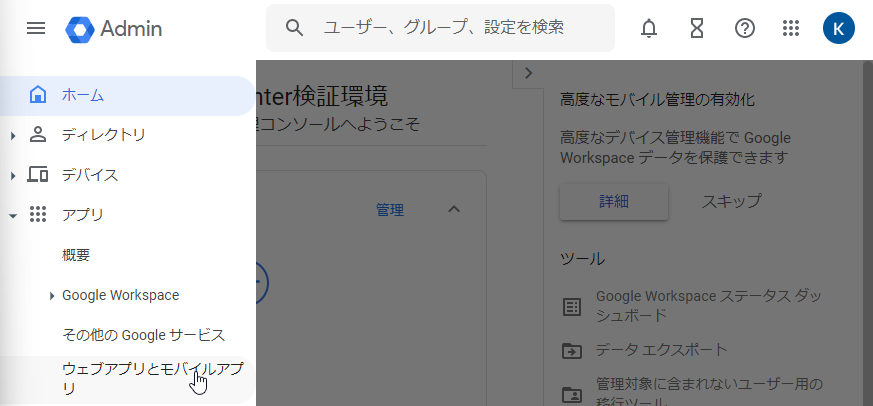Open notifications bell

click(x=649, y=28)
